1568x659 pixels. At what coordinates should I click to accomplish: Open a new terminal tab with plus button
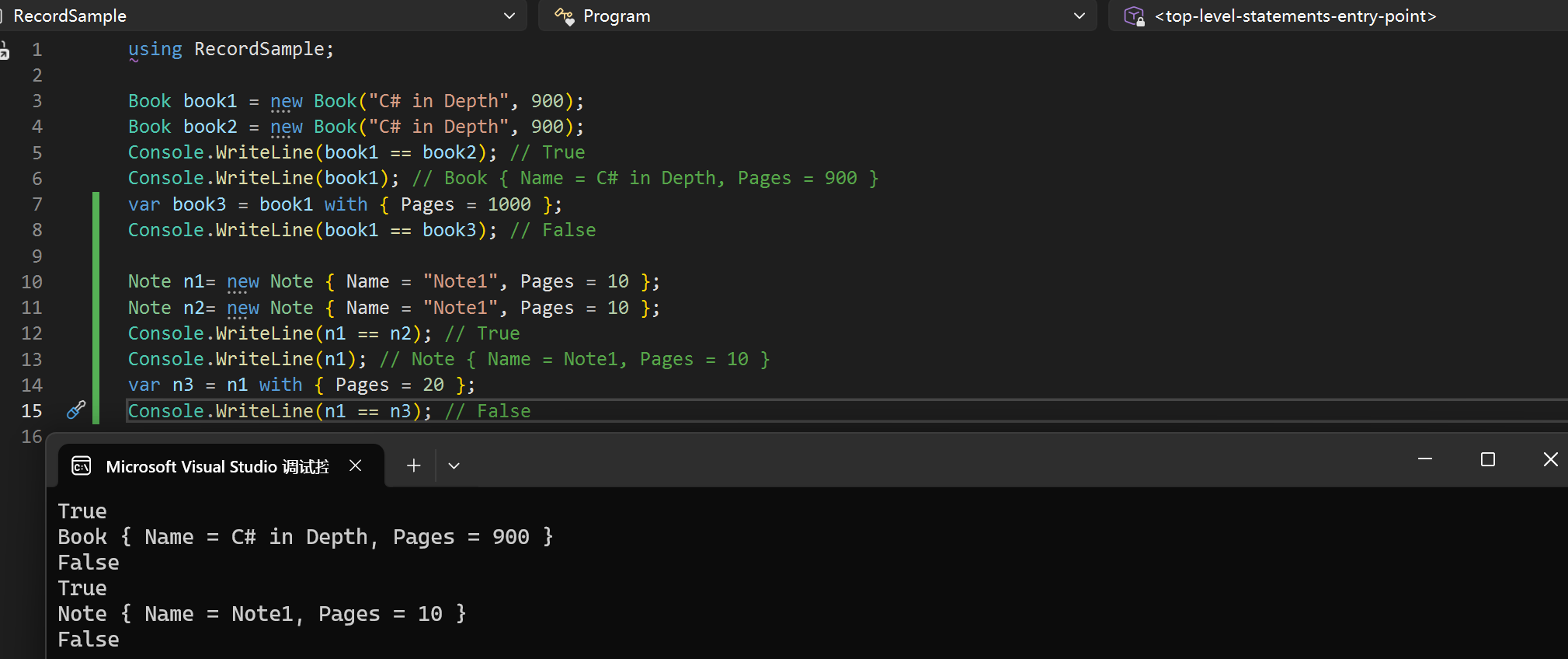click(414, 465)
